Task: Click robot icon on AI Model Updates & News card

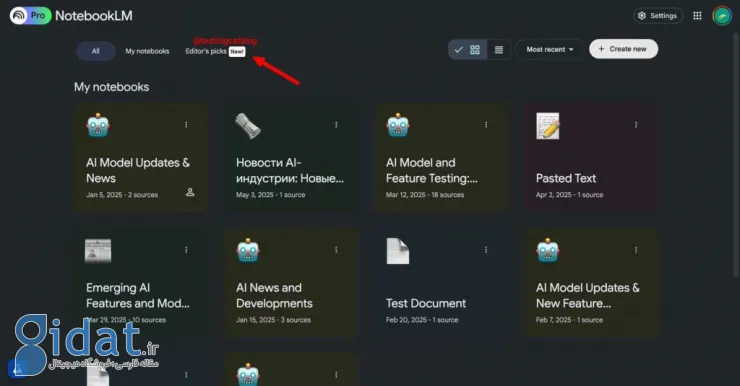Action: point(98,126)
